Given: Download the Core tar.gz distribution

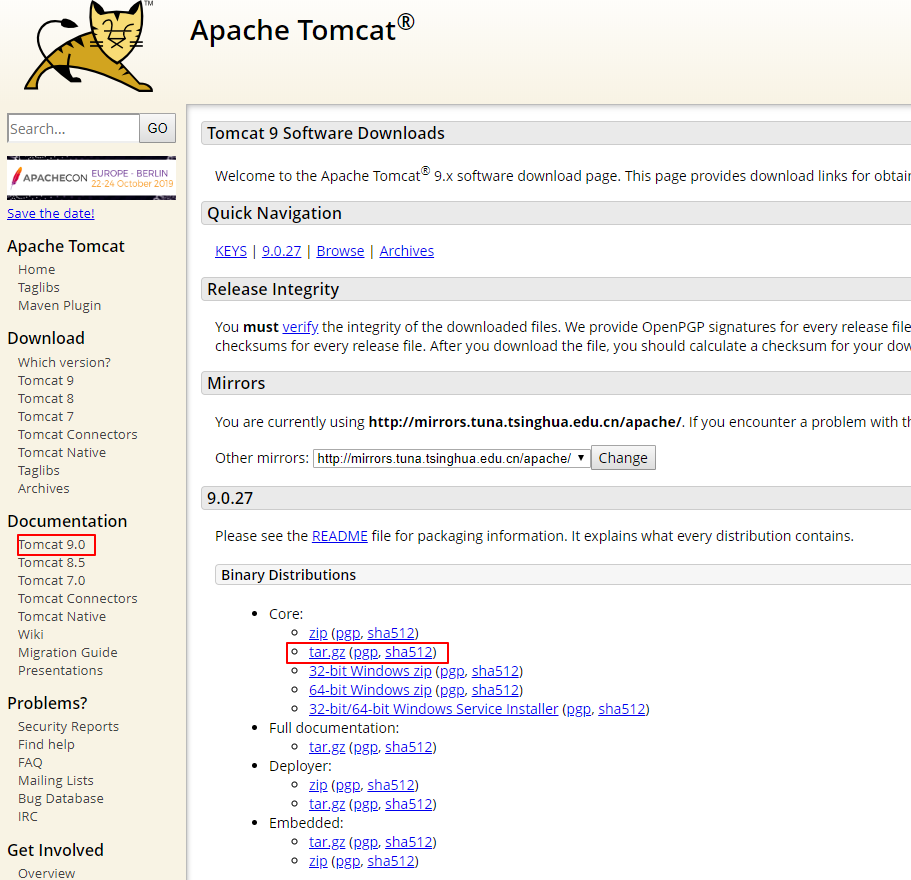Looking at the screenshot, I should (327, 652).
